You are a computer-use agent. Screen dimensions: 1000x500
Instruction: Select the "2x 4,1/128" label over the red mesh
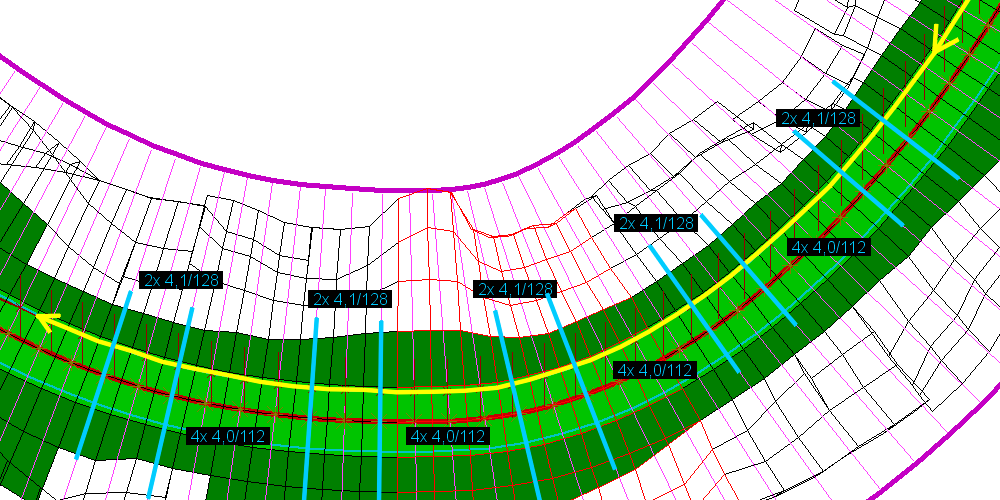point(515,290)
